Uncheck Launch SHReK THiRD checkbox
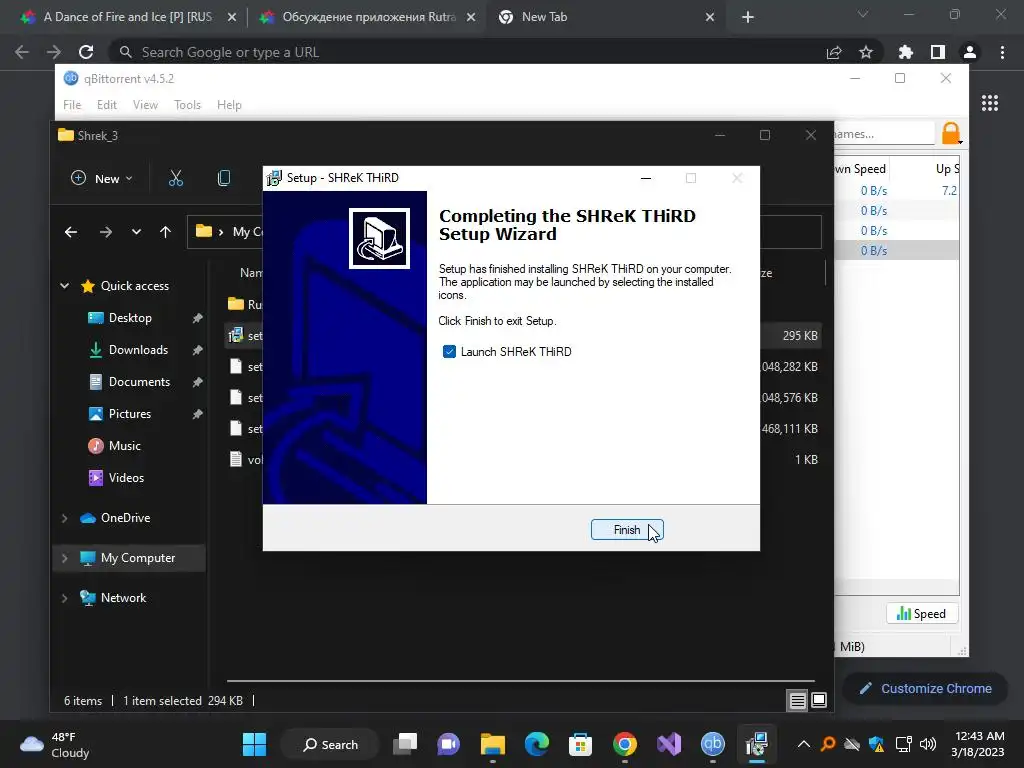1024x768 pixels. (x=449, y=352)
